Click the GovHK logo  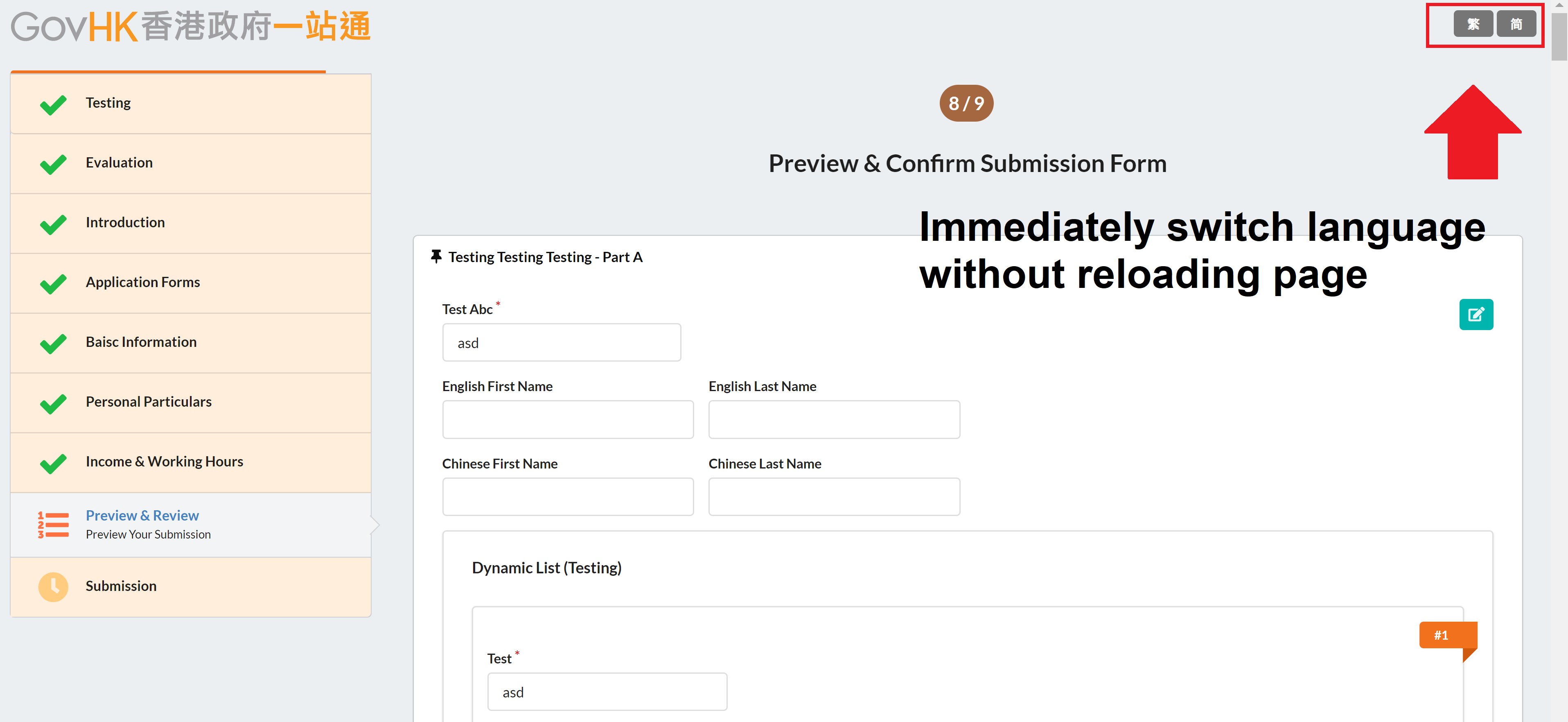(x=190, y=27)
